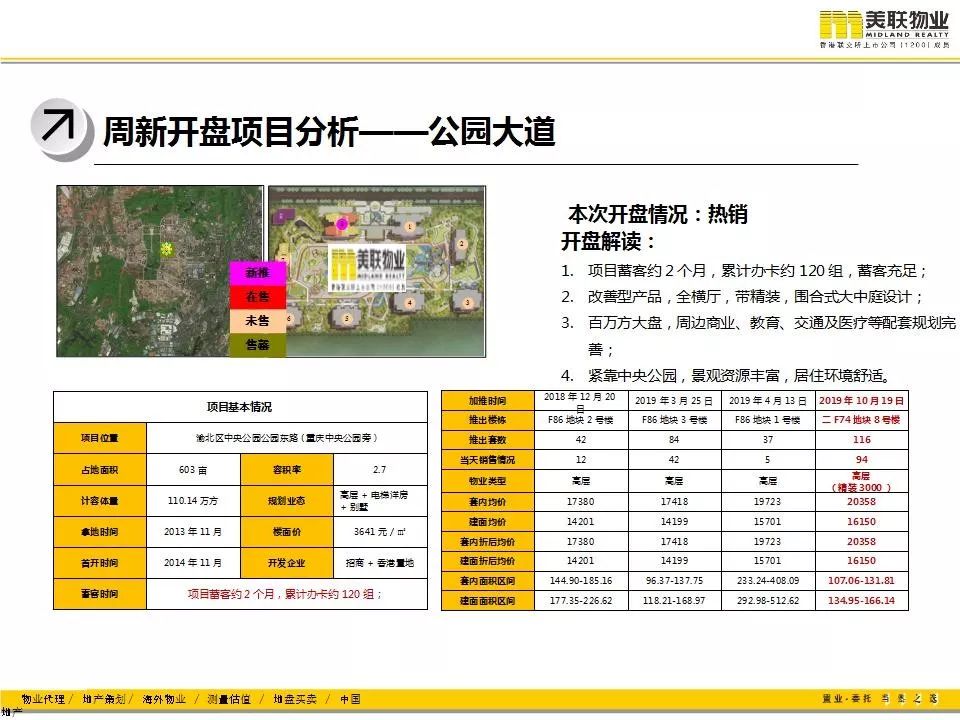The width and height of the screenshot is (960, 720).
Task: Click the 容积率 label cell
Action: point(287,470)
